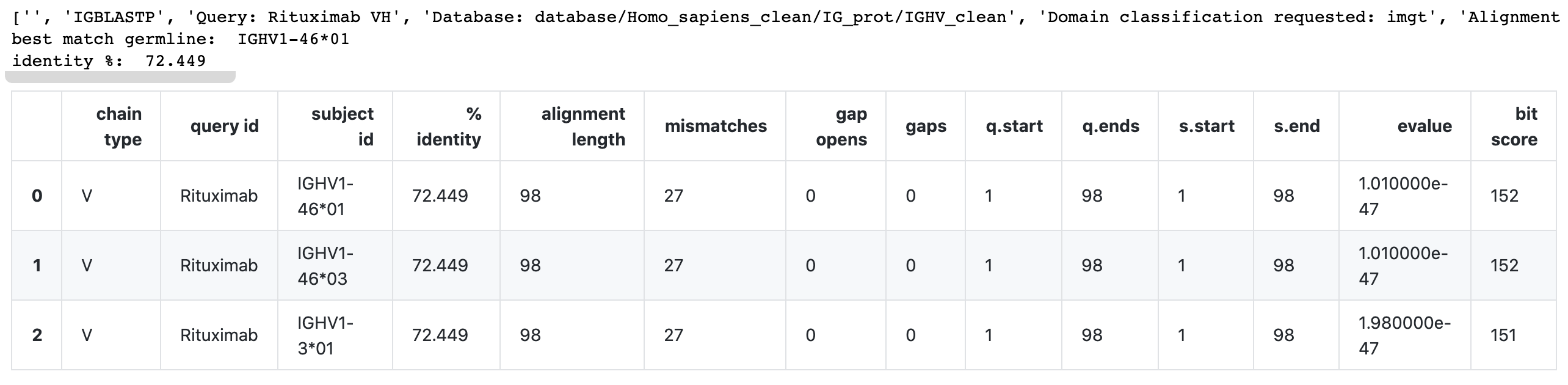Click the bit score 151 cell
Viewport: 1568px width, 385px height.
1503,335
